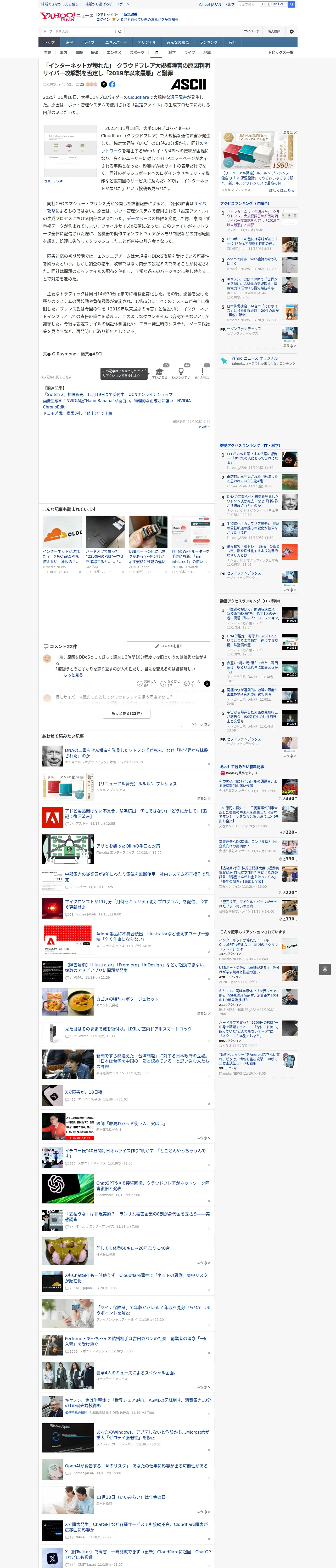336x1568 pixels.
Task: Open the 科学 category
Action: (x=172, y=52)
